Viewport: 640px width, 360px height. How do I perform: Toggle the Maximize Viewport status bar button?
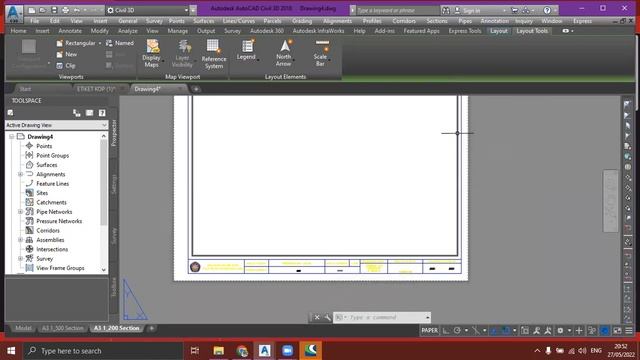tap(525, 331)
